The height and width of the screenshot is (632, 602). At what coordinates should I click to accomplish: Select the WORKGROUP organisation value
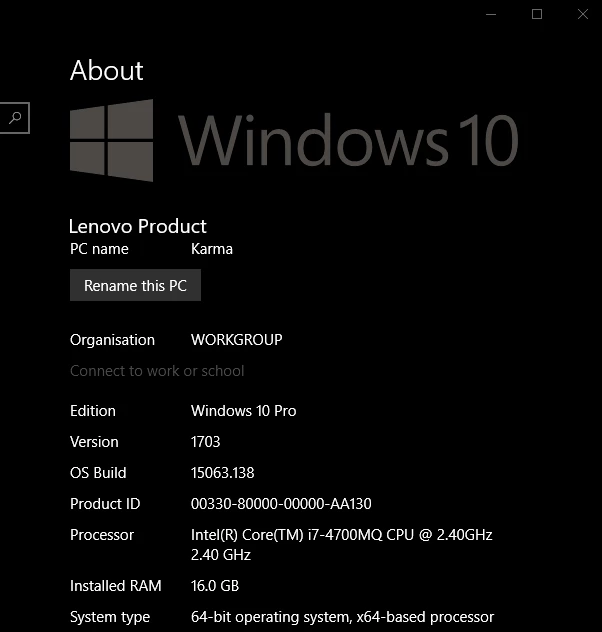tap(237, 340)
